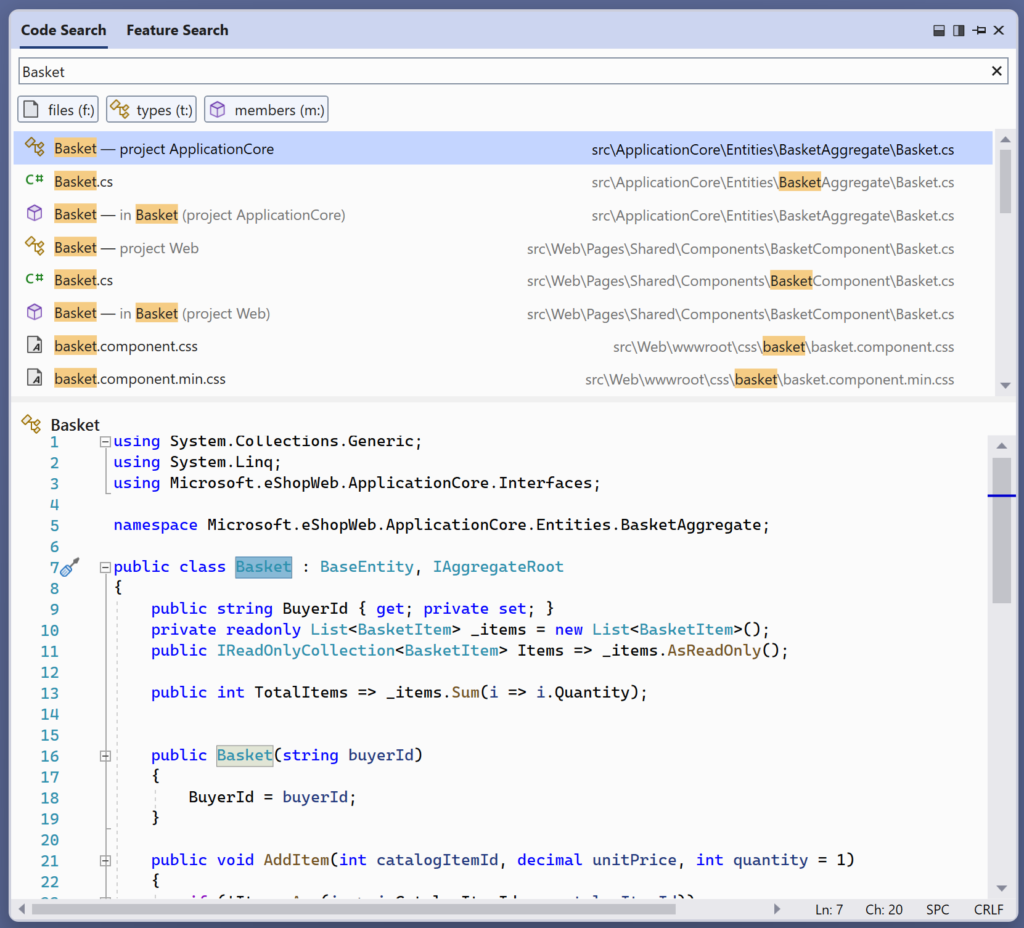The width and height of the screenshot is (1024, 928).
Task: Select the class icon on Basket — project Web
Action: (34, 246)
